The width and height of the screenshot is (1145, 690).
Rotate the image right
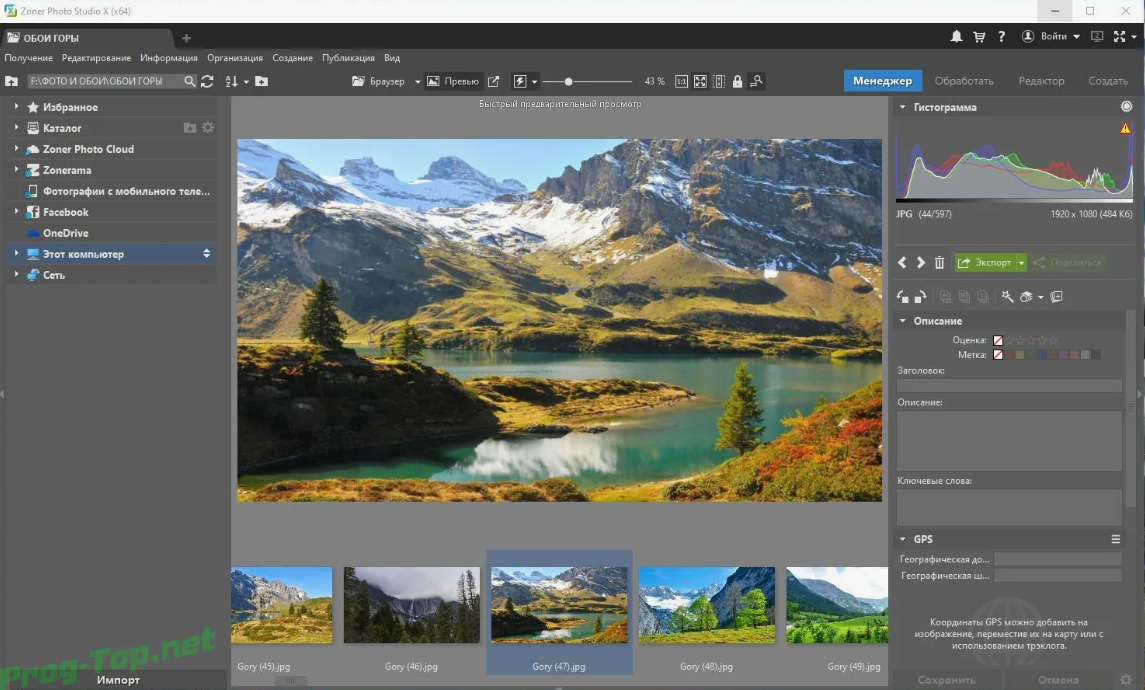coord(921,297)
